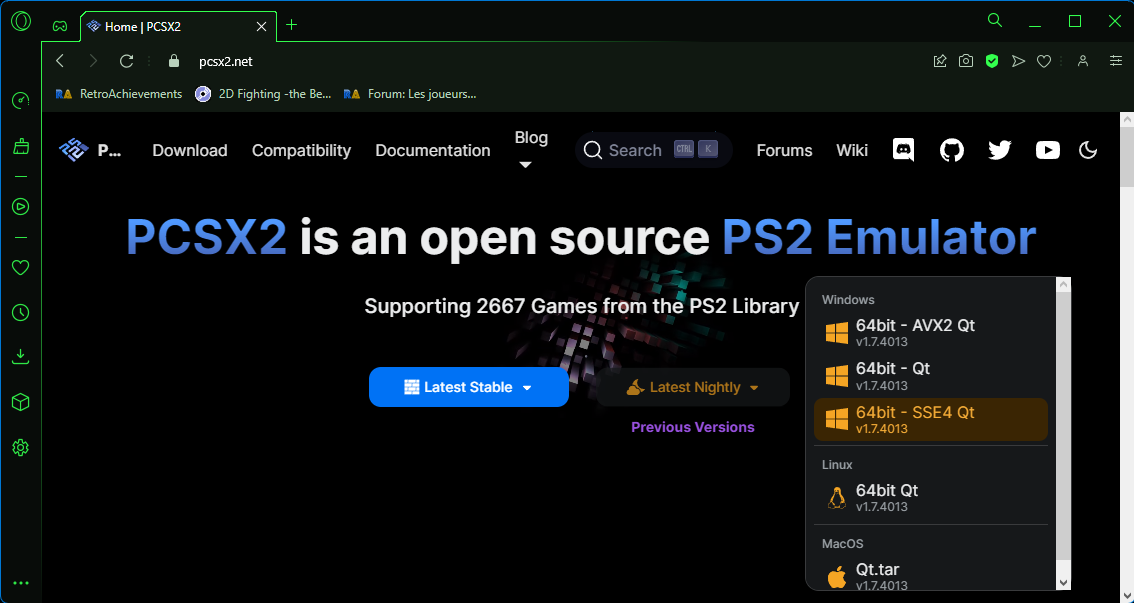Select Windows 64bit - AVX2 Qt download
1134x603 pixels.
pos(931,333)
